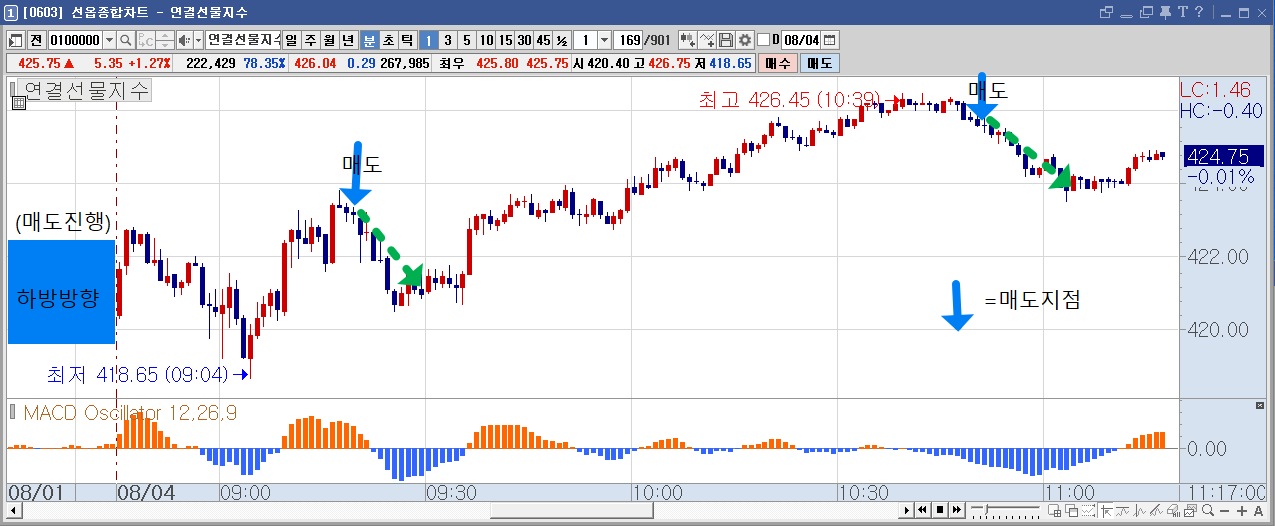Click the save floppy disk icon

pyautogui.click(x=726, y=40)
